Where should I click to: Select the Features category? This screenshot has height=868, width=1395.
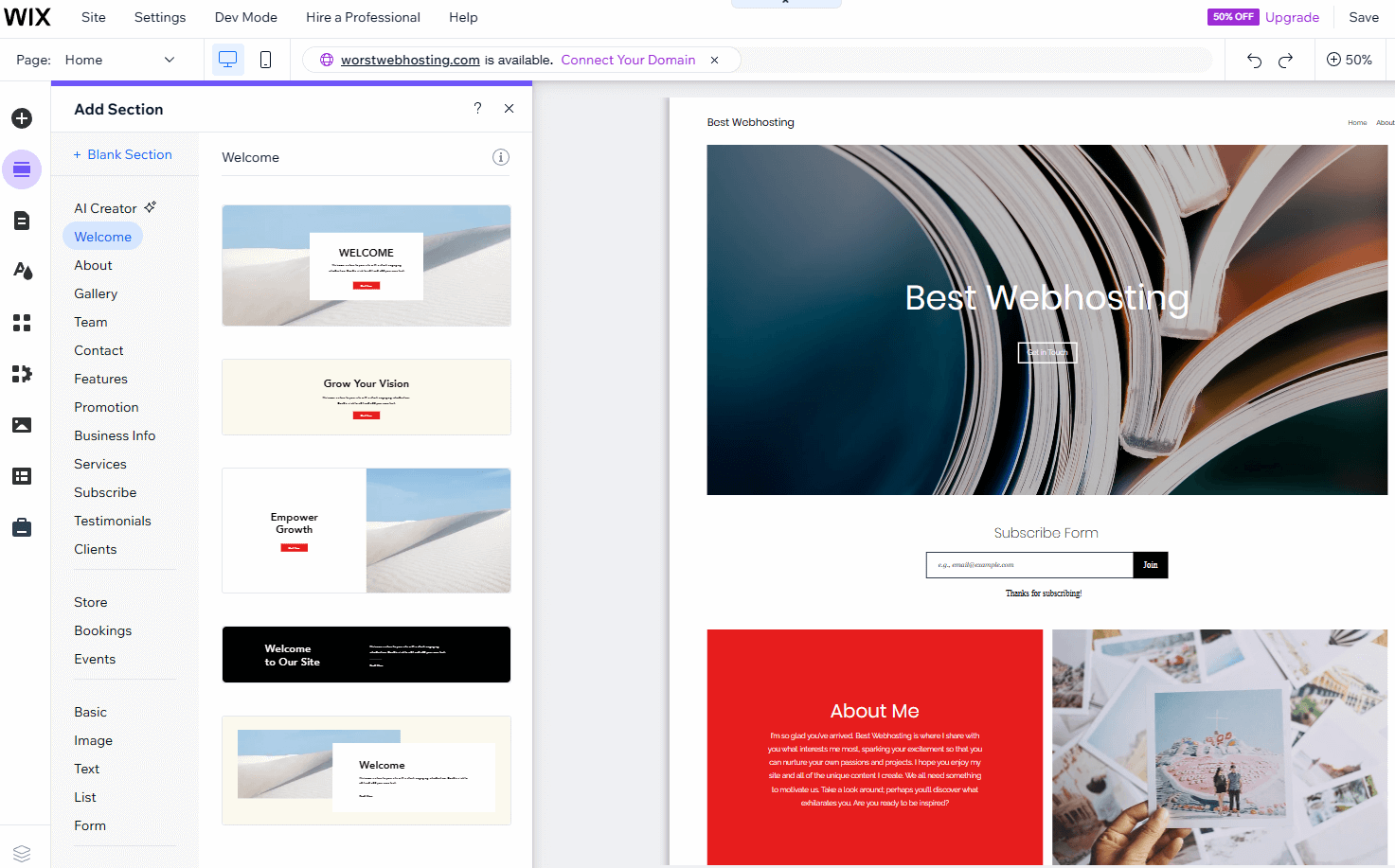(100, 379)
